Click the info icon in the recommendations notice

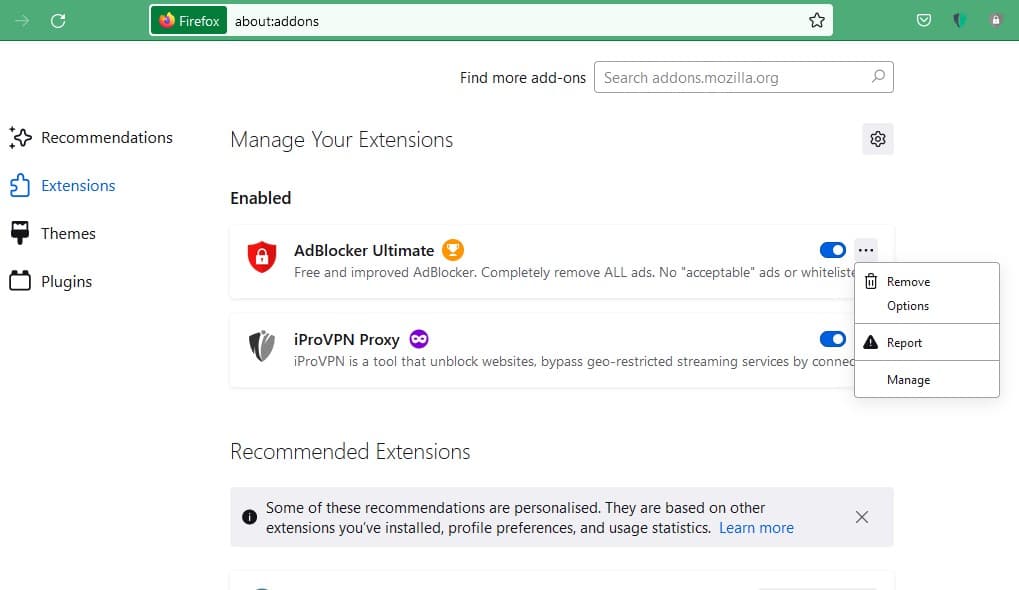(250, 517)
